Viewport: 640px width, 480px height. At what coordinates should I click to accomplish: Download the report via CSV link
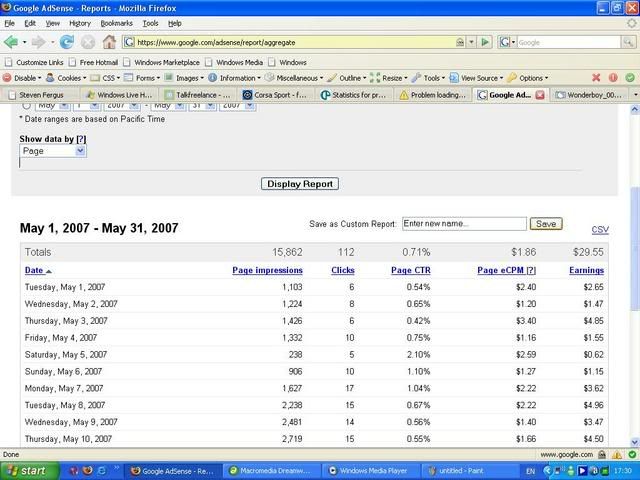point(600,230)
